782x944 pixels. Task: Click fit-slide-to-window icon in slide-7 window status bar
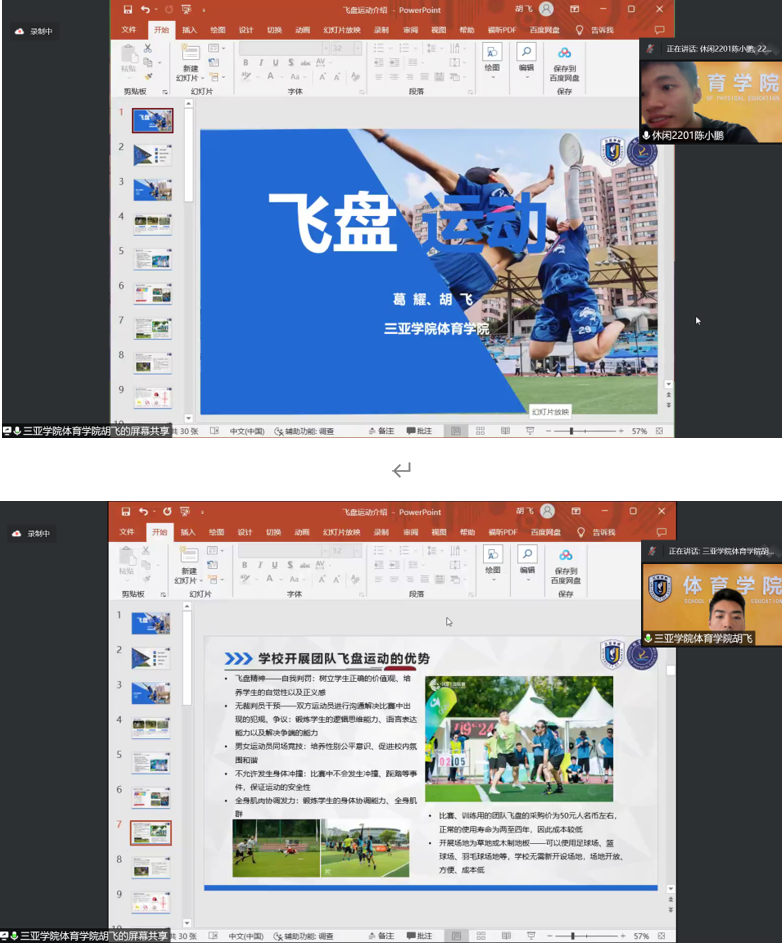[x=661, y=936]
